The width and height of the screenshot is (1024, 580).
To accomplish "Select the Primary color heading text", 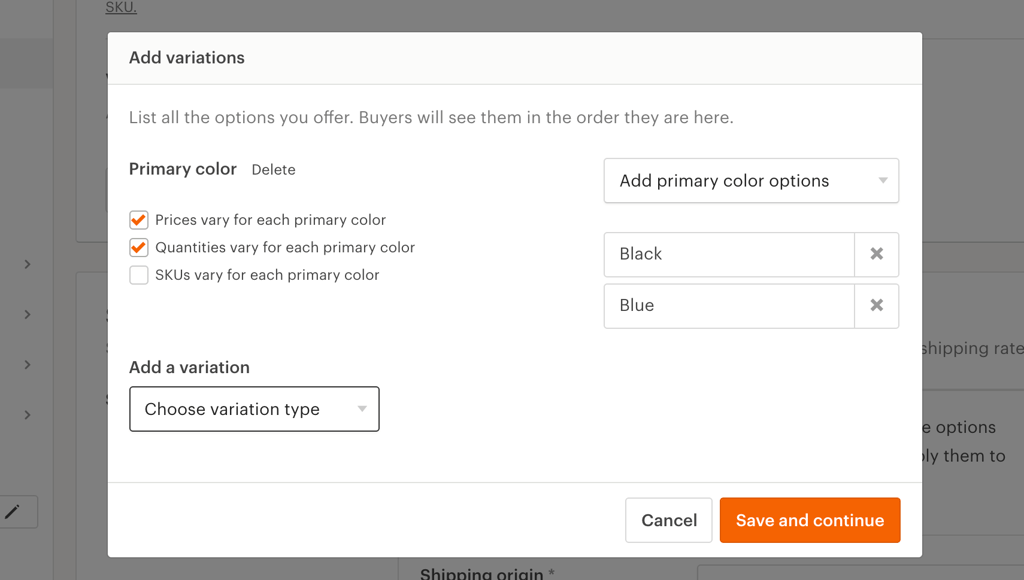I will click(183, 169).
